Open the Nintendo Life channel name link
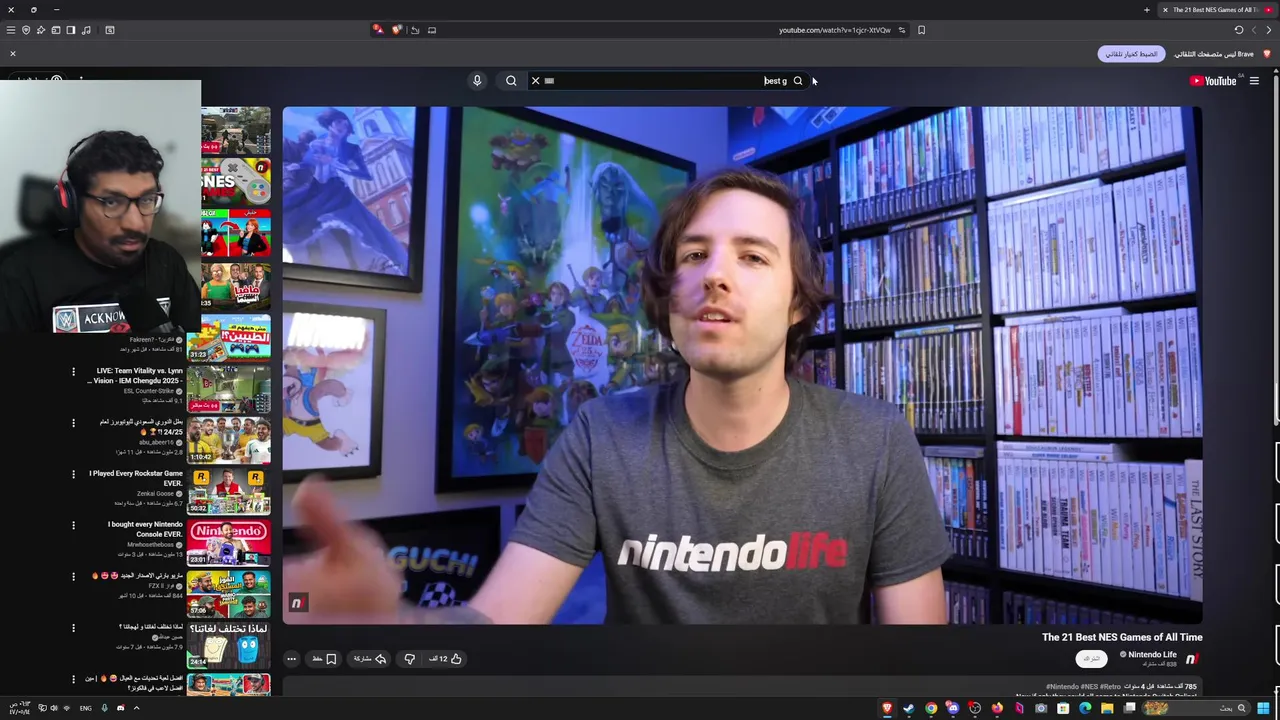1280x720 pixels. [1152, 655]
